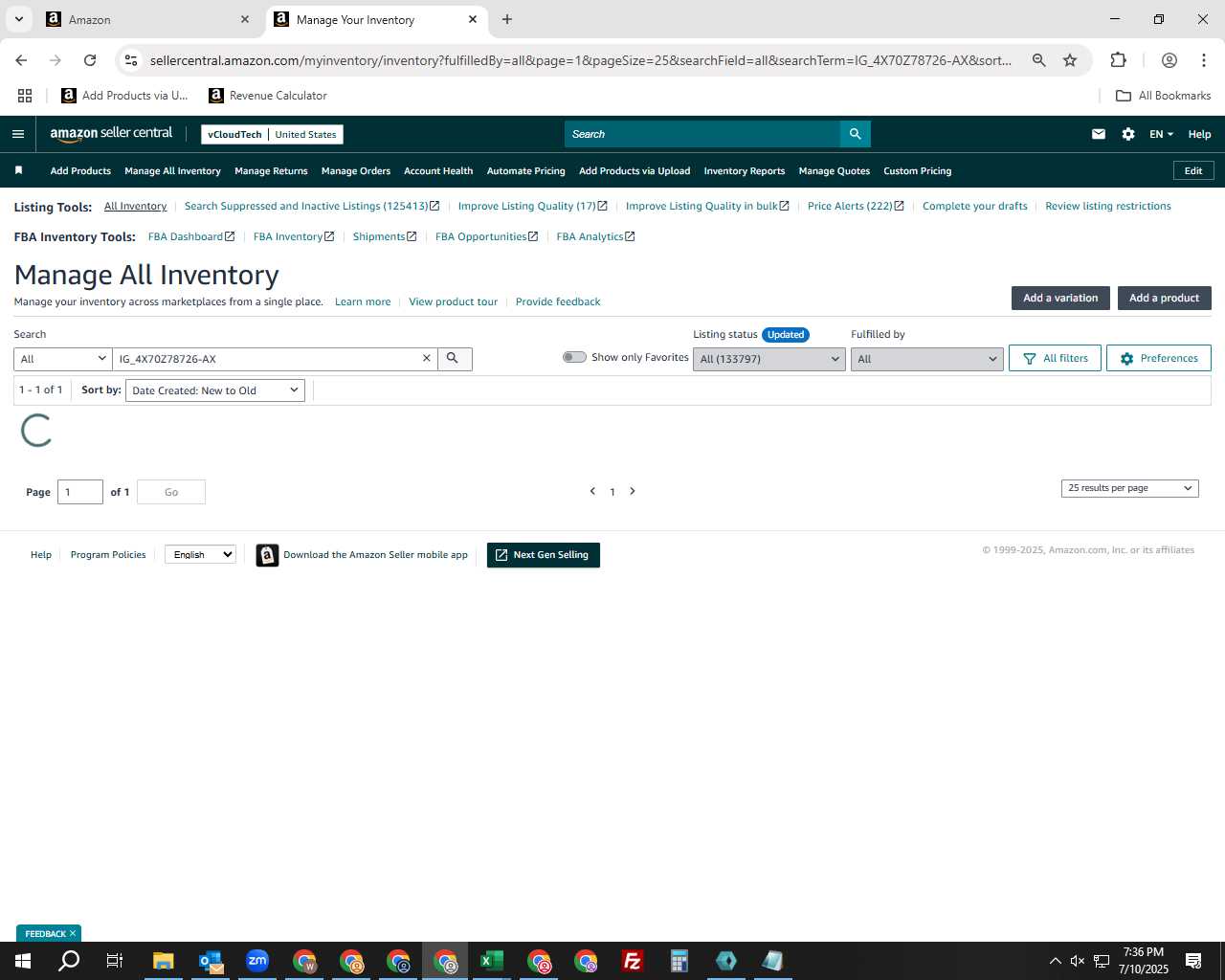Open Chrome three-dot menu

pos(1203,60)
